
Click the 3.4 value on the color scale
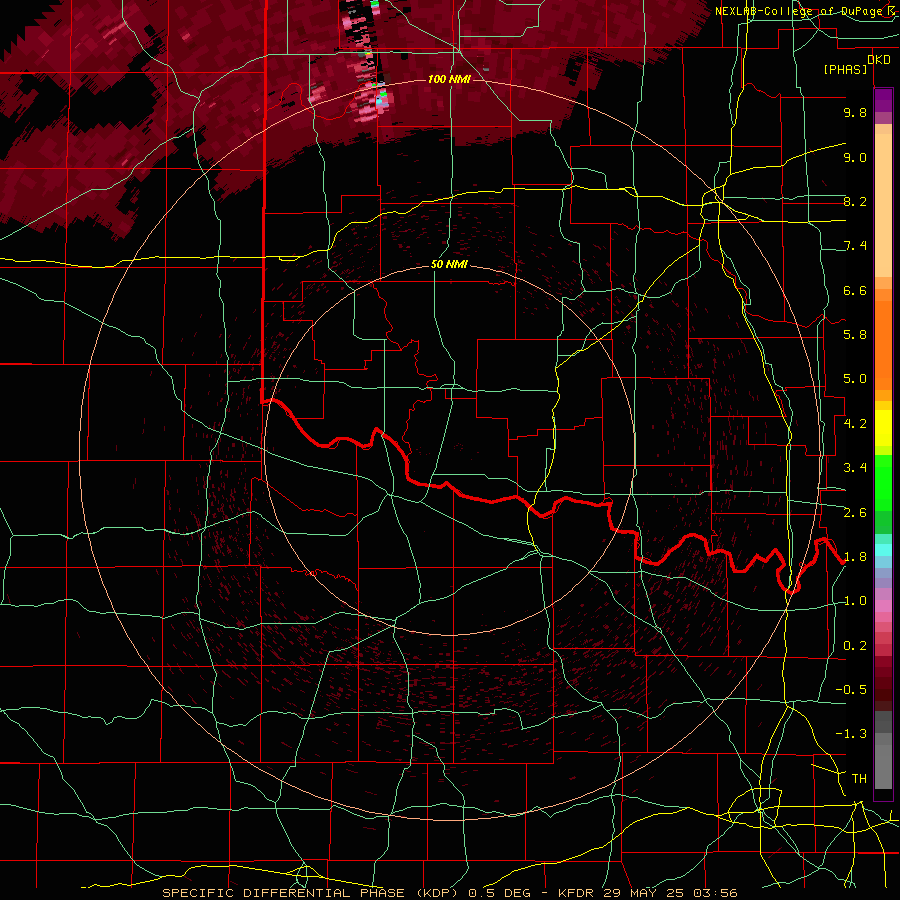click(x=855, y=468)
